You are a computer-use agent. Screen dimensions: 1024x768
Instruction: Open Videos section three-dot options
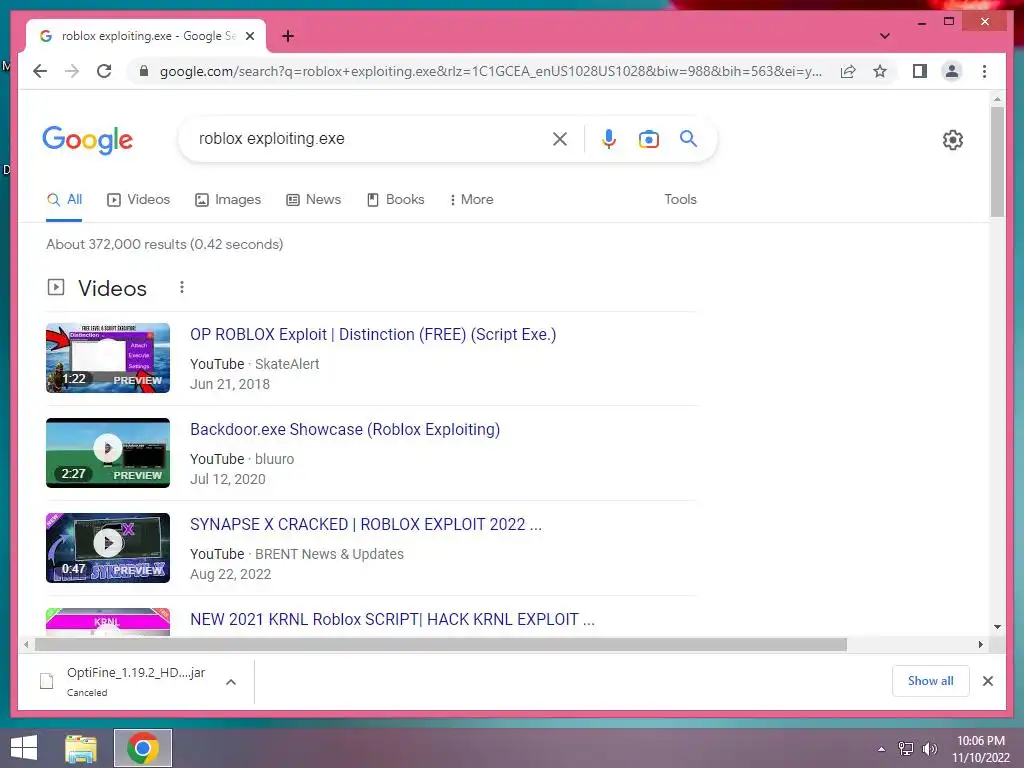pos(182,287)
